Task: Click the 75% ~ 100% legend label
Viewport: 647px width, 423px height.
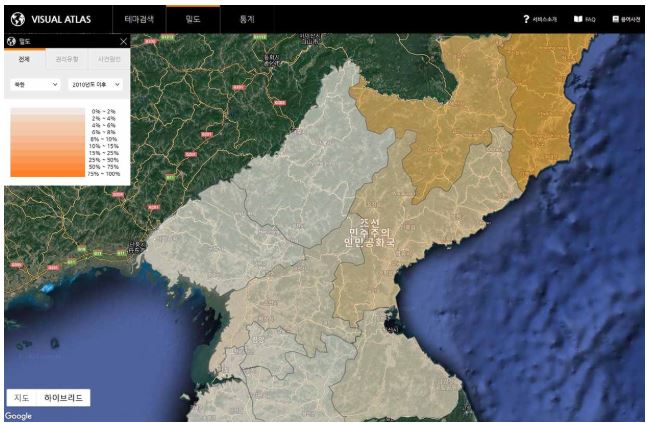Action: (104, 174)
